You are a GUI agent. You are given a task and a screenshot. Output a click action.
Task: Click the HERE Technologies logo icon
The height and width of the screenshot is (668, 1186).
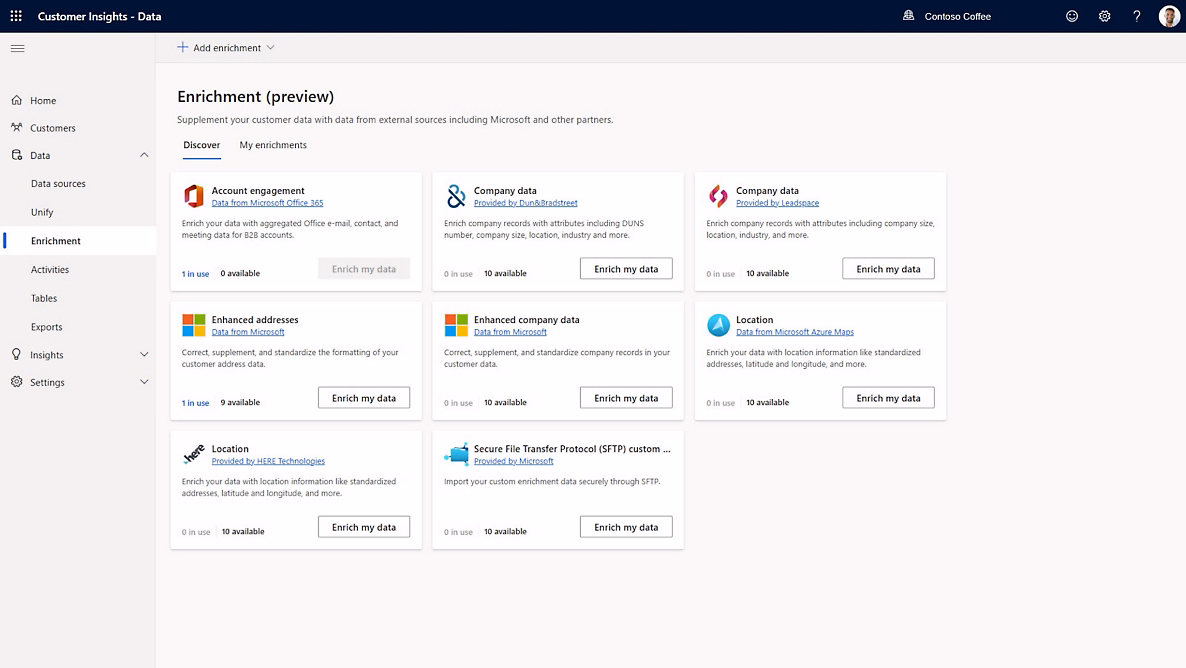[x=194, y=454]
